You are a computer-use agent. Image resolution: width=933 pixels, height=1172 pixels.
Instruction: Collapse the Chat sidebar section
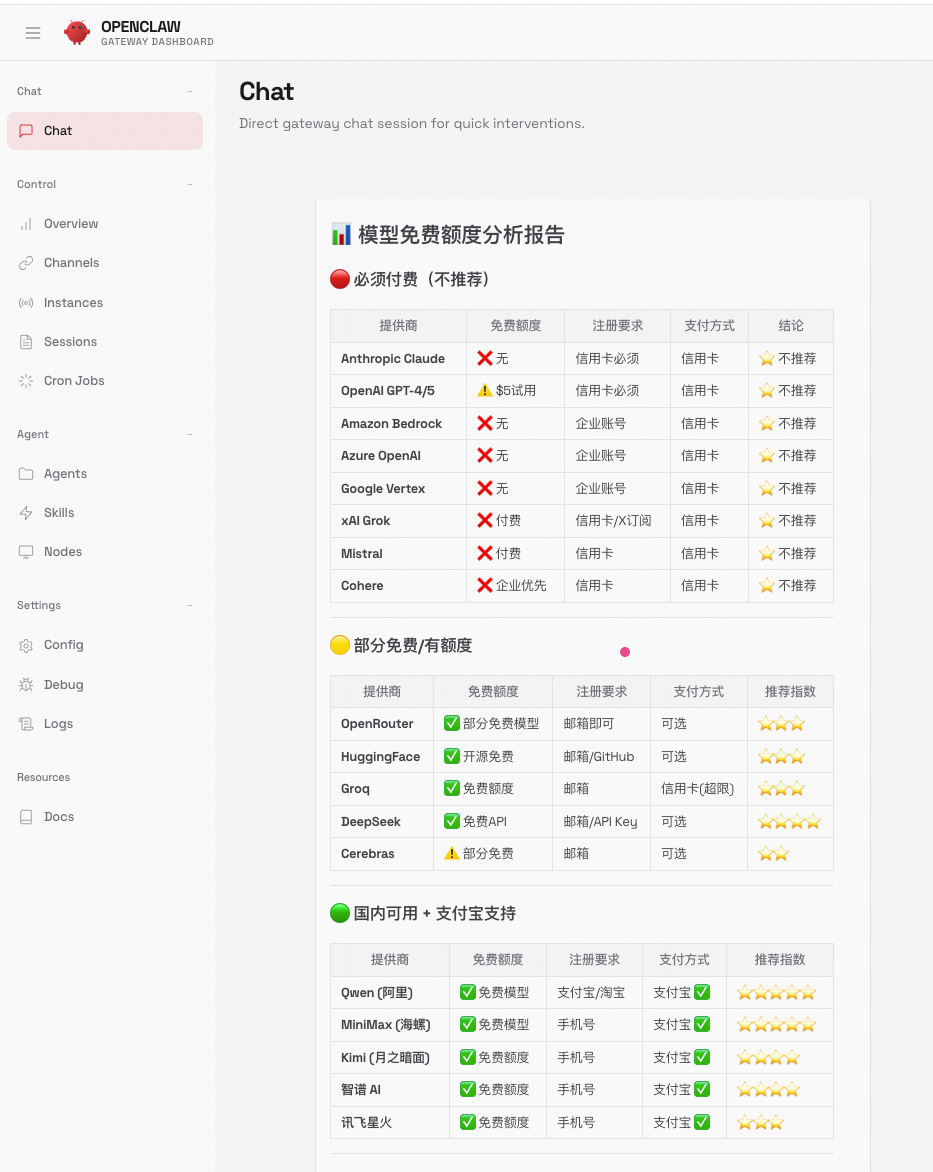(190, 91)
